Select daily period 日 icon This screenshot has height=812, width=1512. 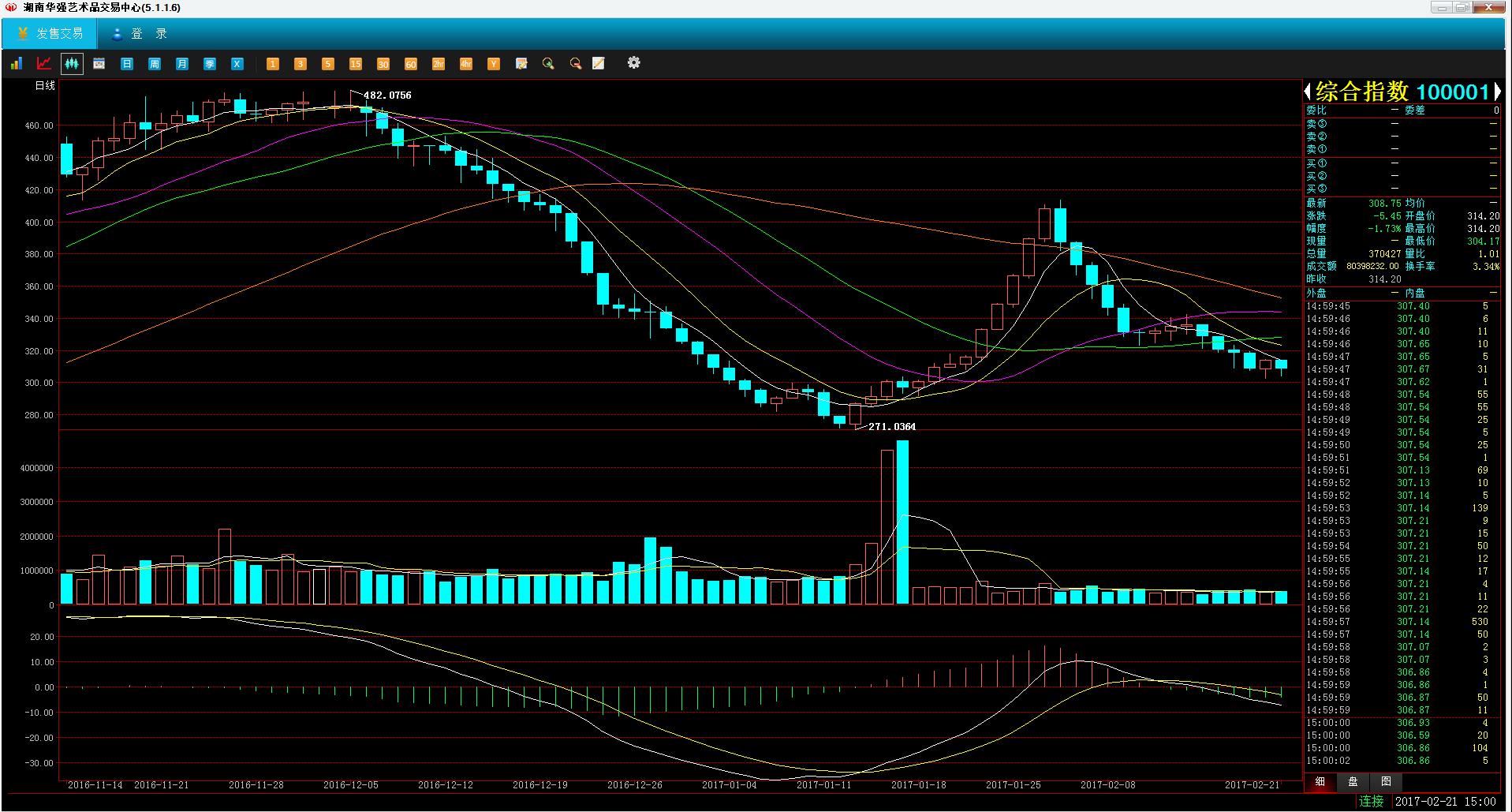tap(127, 64)
